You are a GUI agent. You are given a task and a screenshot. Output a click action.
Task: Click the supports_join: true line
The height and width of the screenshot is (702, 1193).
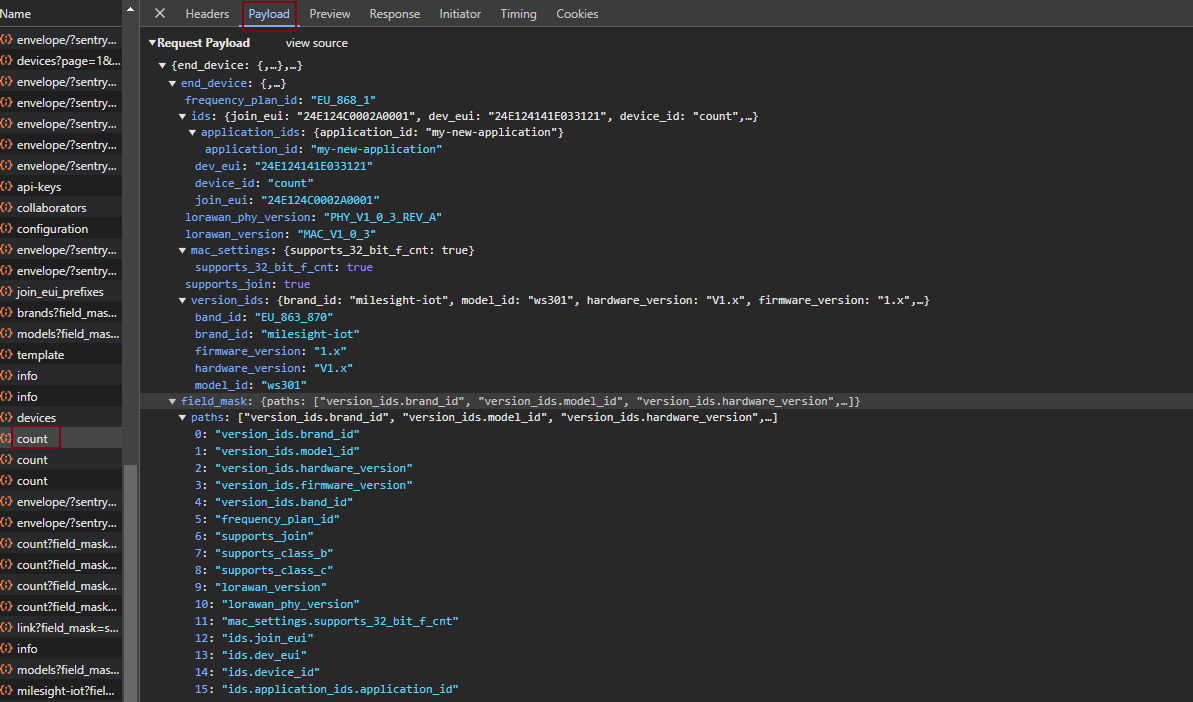(x=247, y=284)
